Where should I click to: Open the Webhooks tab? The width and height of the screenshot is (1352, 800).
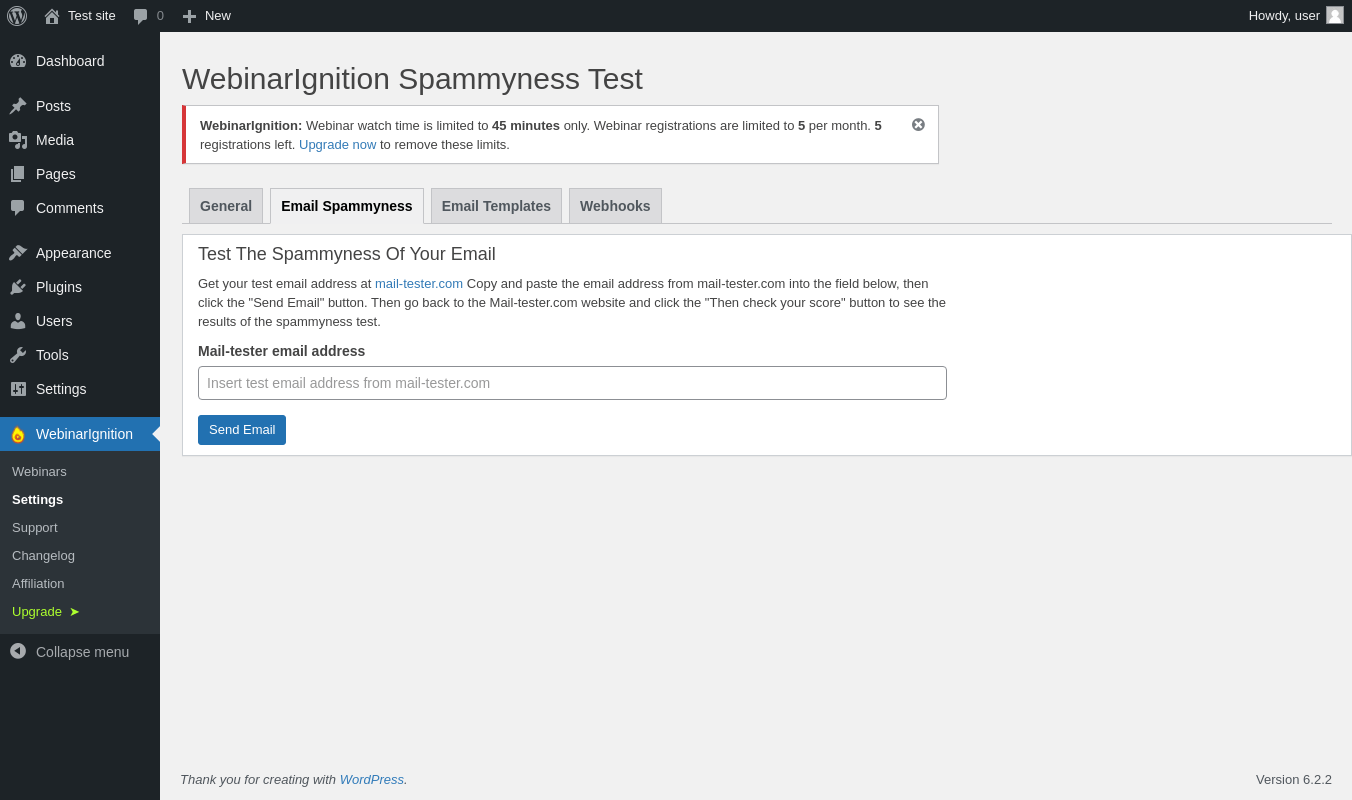click(x=615, y=206)
